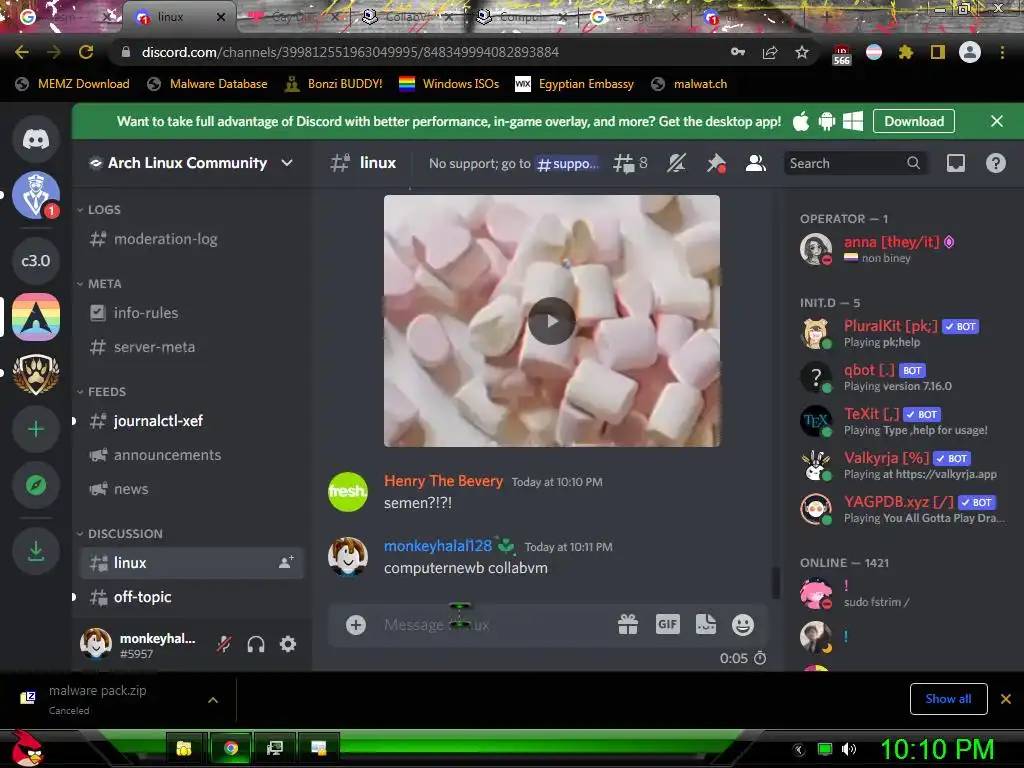The height and width of the screenshot is (768, 1024).
Task: Open the c3.0 server icon
Action: click(x=36, y=261)
